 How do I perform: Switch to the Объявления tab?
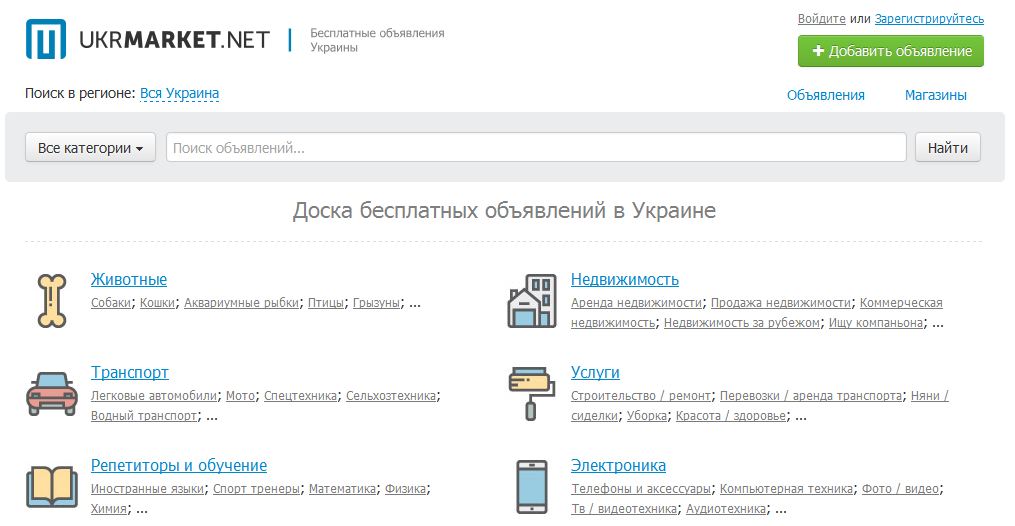825,96
